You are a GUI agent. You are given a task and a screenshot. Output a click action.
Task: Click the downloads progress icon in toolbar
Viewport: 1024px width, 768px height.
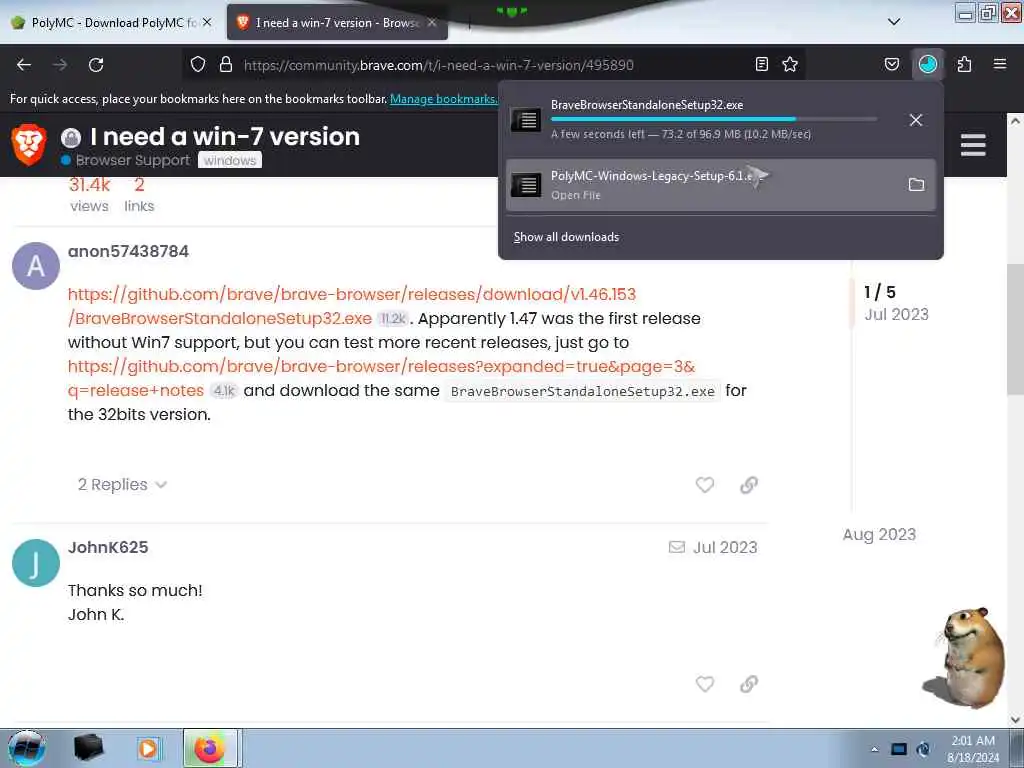click(x=927, y=64)
